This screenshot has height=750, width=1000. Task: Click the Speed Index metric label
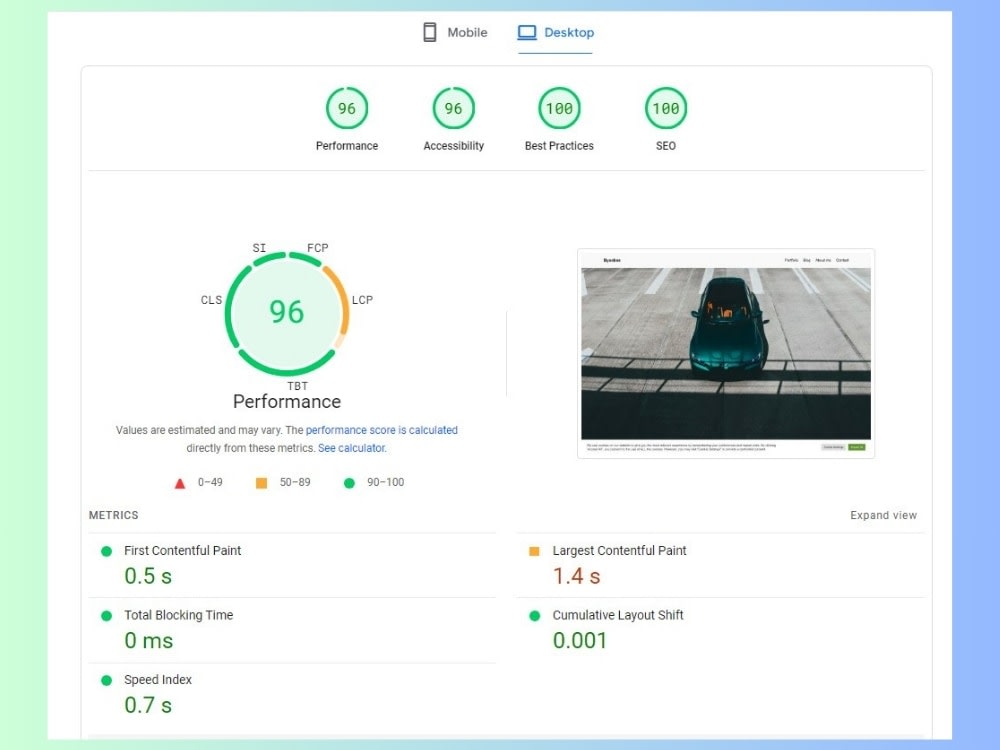158,680
